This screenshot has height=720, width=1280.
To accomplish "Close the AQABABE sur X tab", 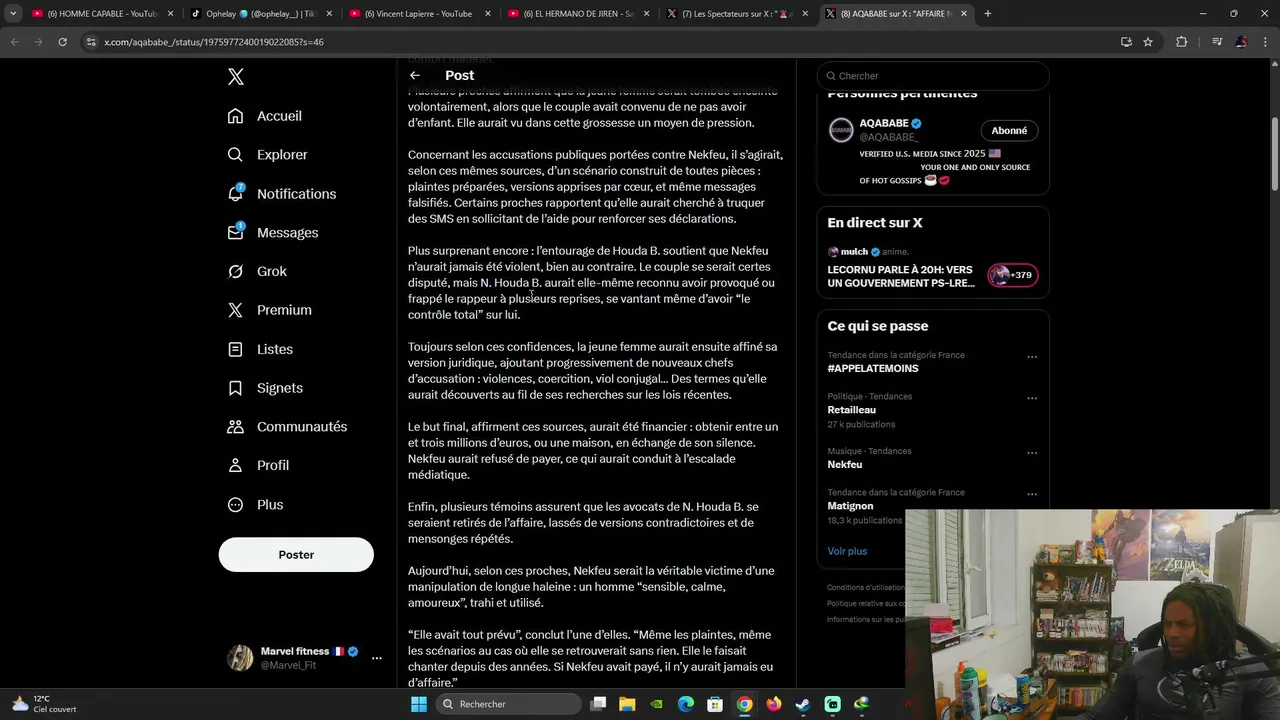I will [x=964, y=14].
